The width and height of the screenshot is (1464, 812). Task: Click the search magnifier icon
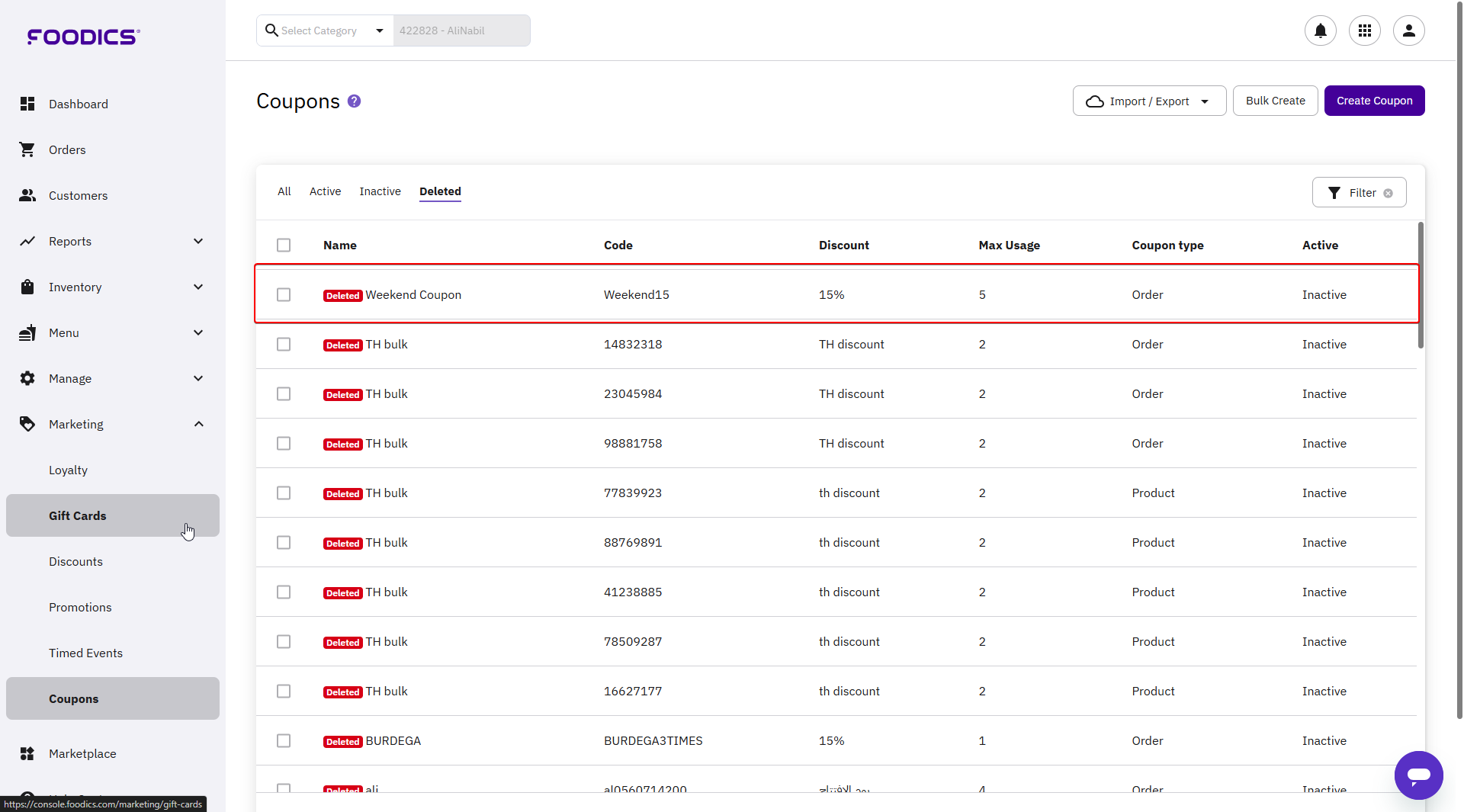click(x=271, y=30)
